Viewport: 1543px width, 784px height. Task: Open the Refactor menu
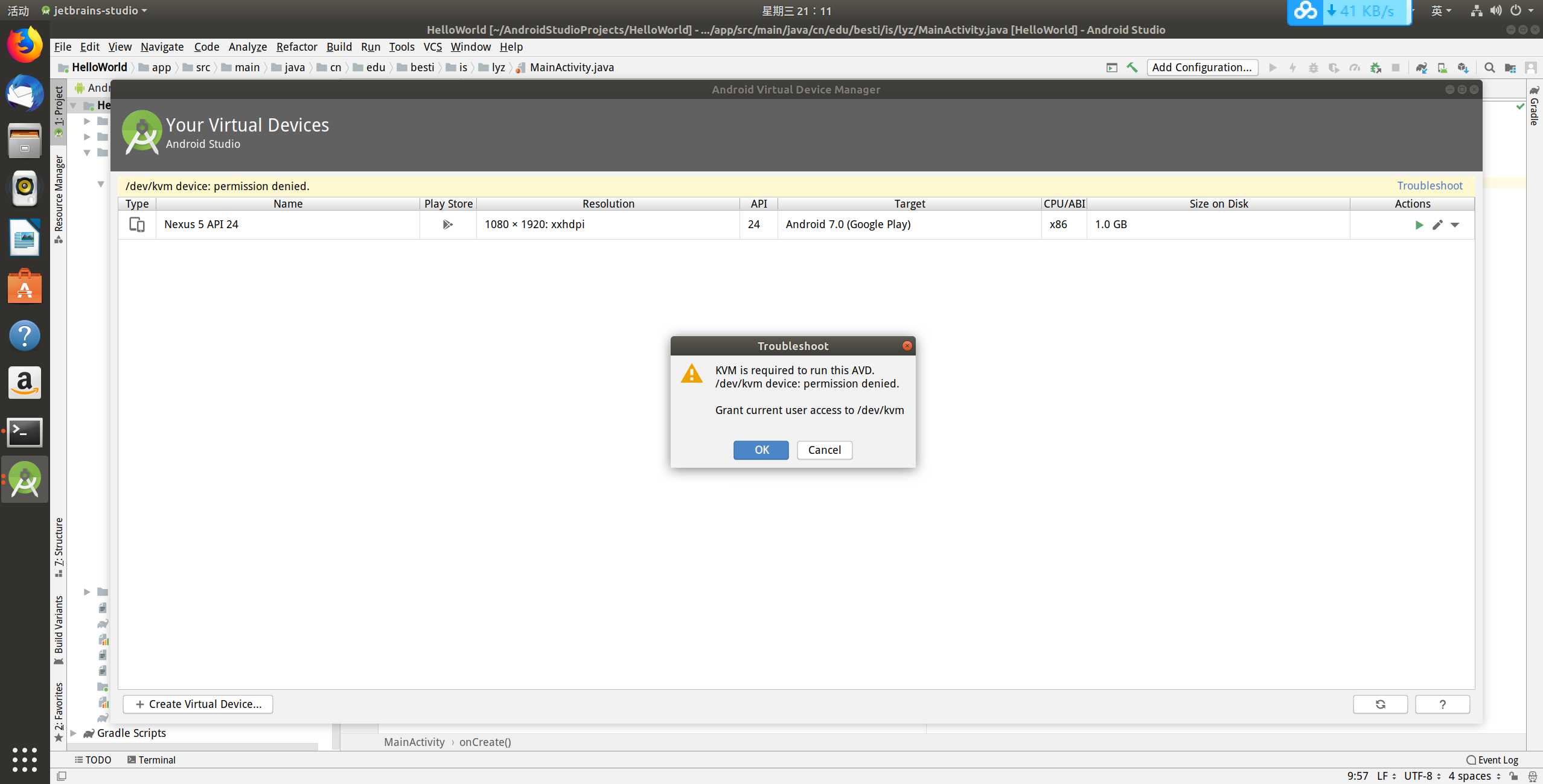point(296,47)
